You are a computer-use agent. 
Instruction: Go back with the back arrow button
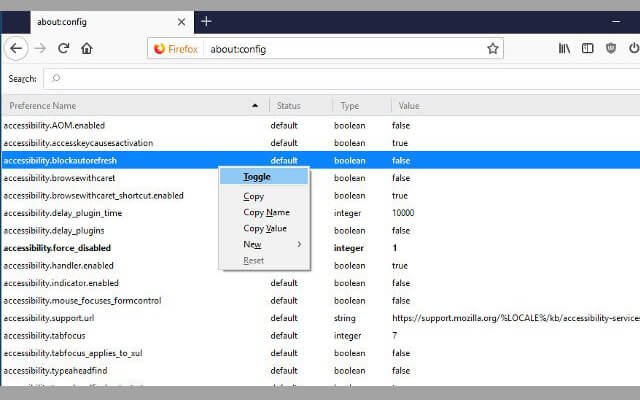tap(16, 49)
